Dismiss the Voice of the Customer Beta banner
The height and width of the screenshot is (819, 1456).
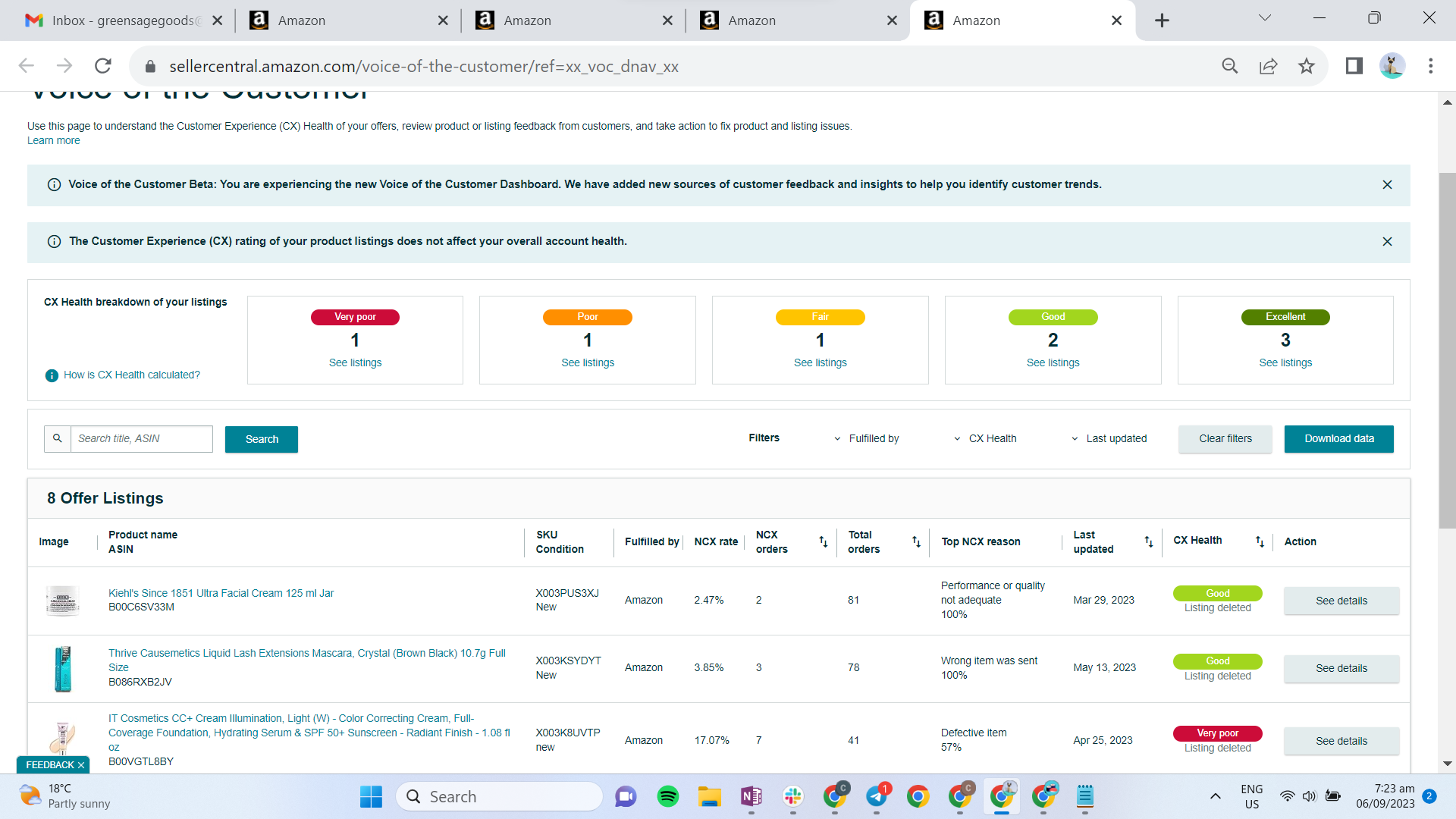[x=1387, y=185]
